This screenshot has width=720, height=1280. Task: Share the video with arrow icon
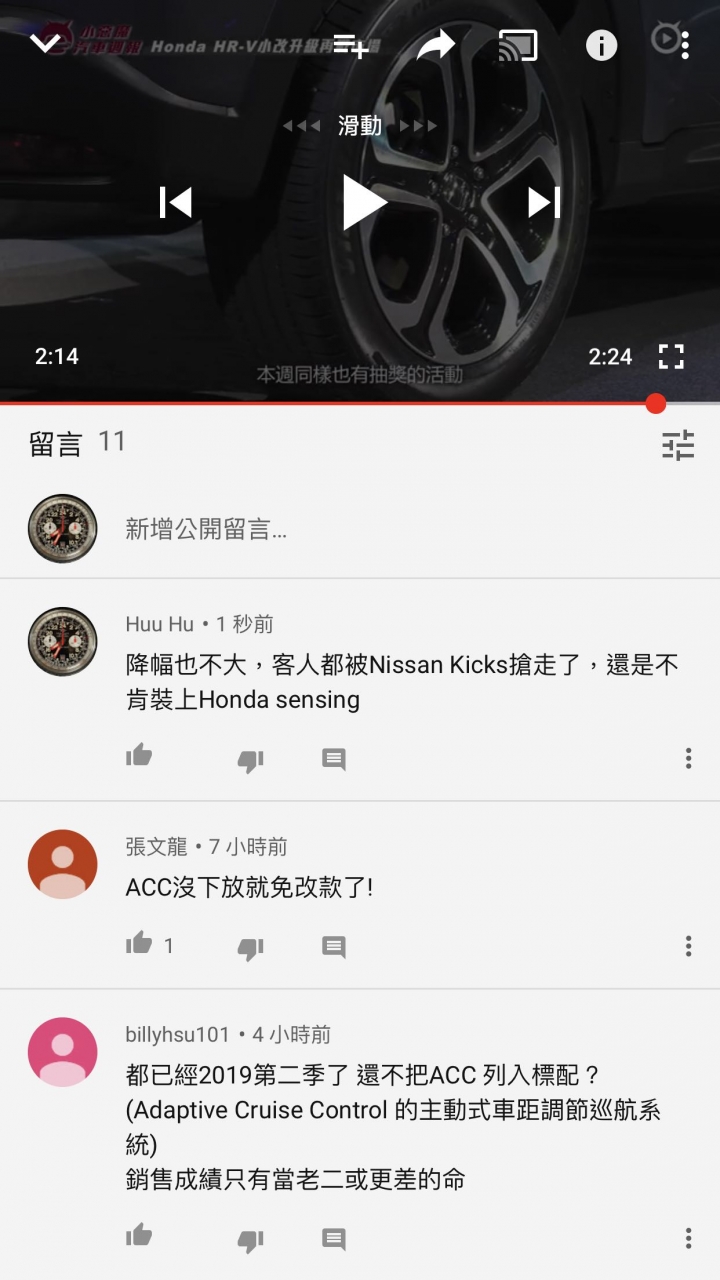click(435, 45)
